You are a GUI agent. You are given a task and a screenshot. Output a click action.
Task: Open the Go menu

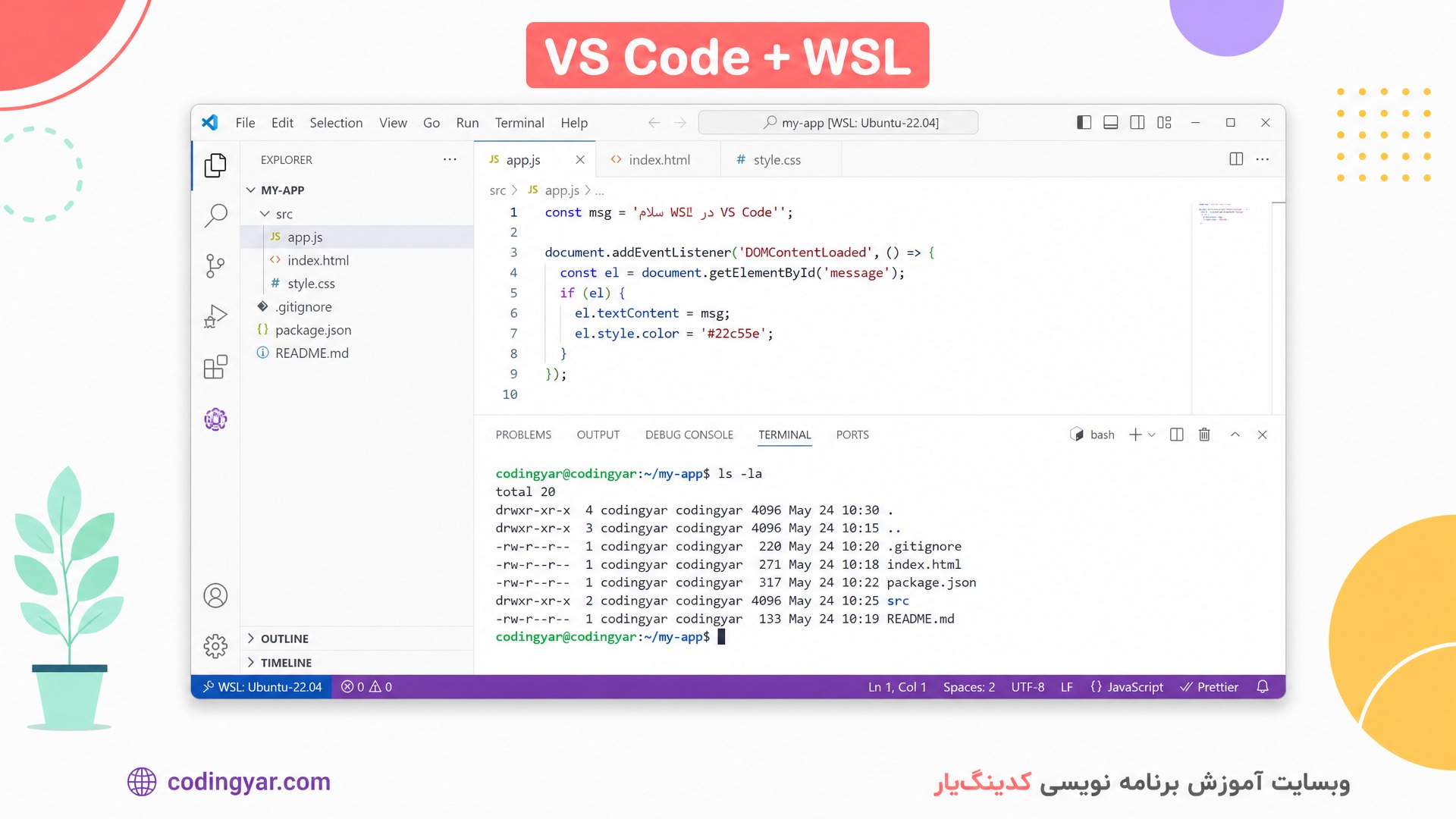(x=431, y=123)
